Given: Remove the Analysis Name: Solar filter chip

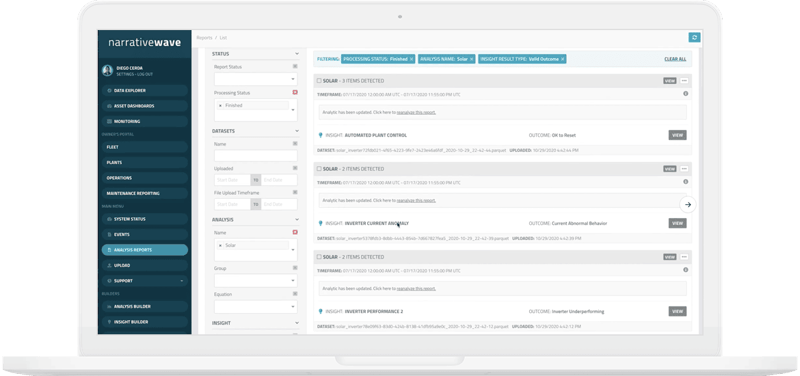Looking at the screenshot, I should click(471, 59).
